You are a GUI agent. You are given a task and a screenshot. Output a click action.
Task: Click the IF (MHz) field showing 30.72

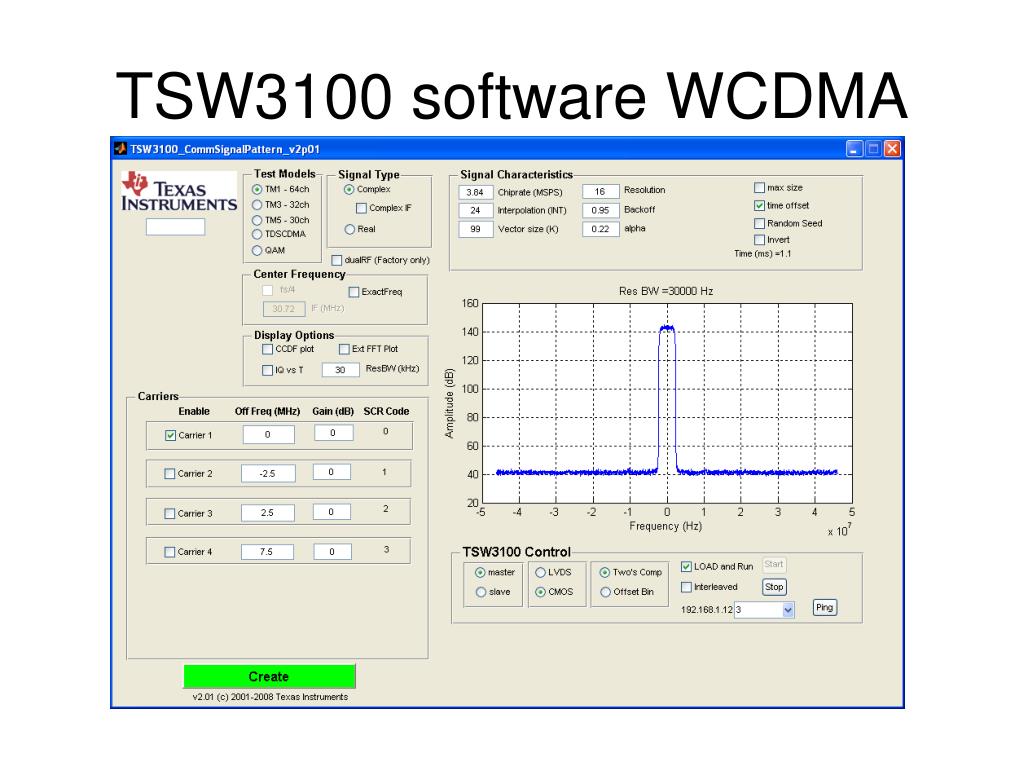pos(284,308)
